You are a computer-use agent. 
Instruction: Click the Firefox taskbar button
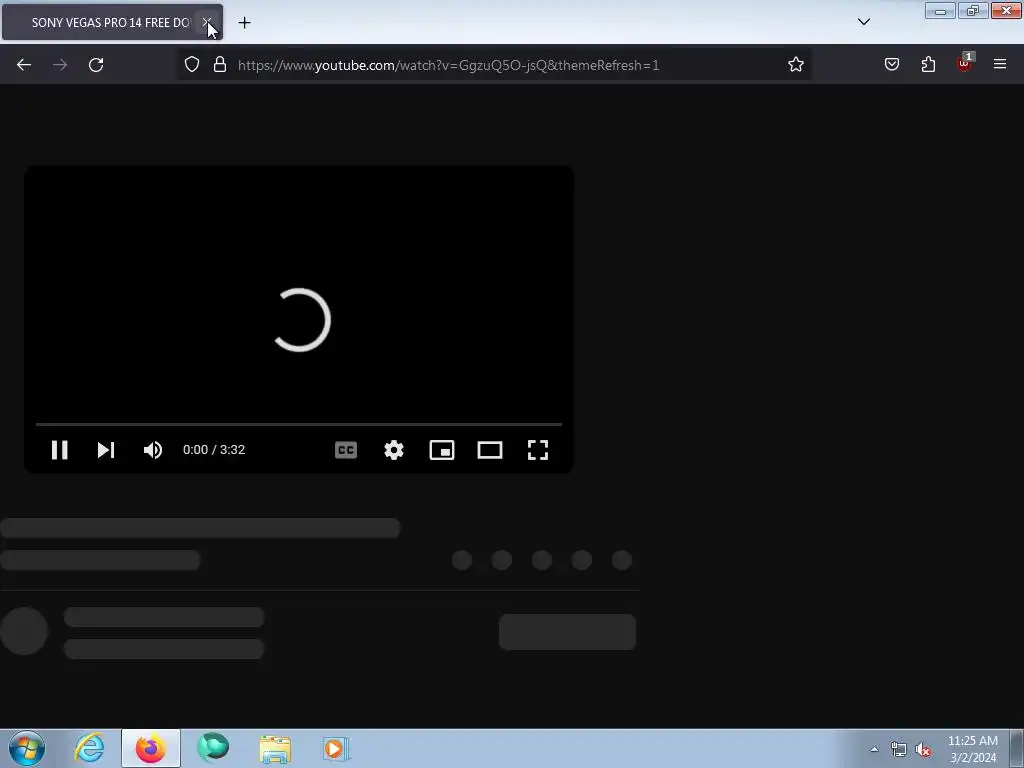coord(151,748)
